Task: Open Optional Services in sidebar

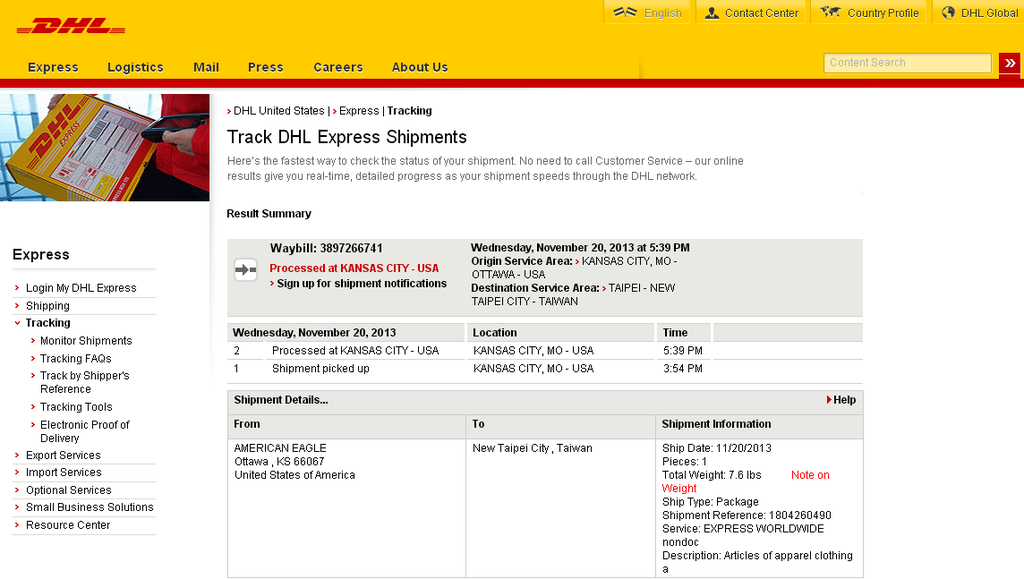Action: (x=69, y=490)
